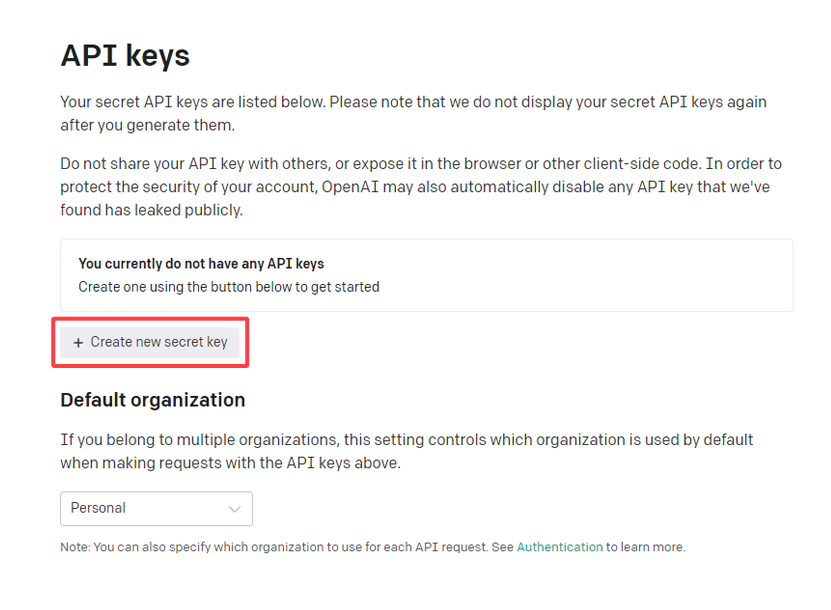Click the API keys page heading

(125, 55)
